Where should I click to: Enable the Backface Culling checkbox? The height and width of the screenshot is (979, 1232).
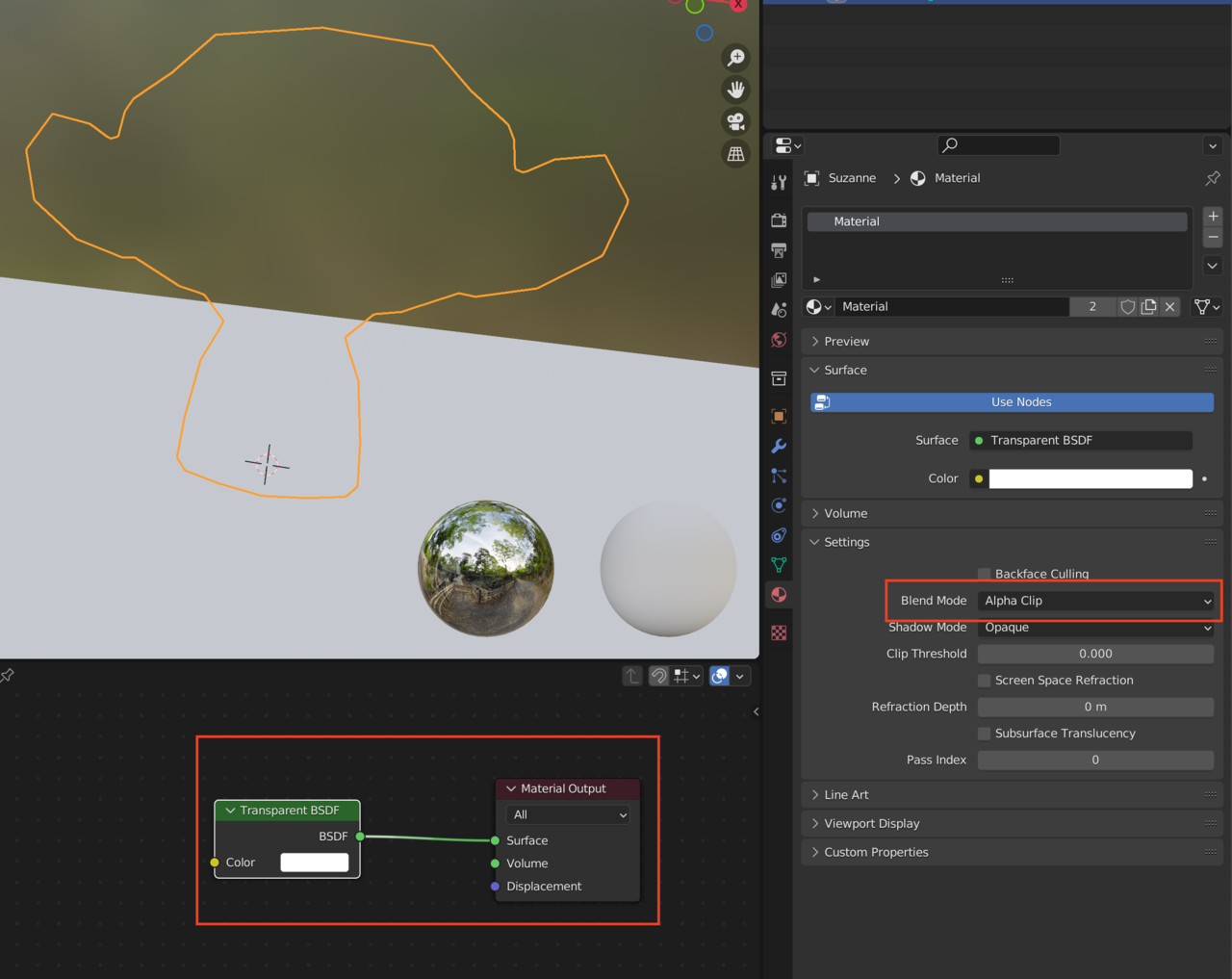(x=984, y=574)
